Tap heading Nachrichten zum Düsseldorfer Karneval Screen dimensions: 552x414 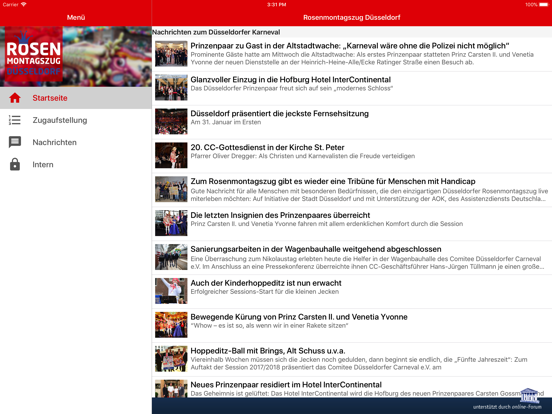pos(216,32)
